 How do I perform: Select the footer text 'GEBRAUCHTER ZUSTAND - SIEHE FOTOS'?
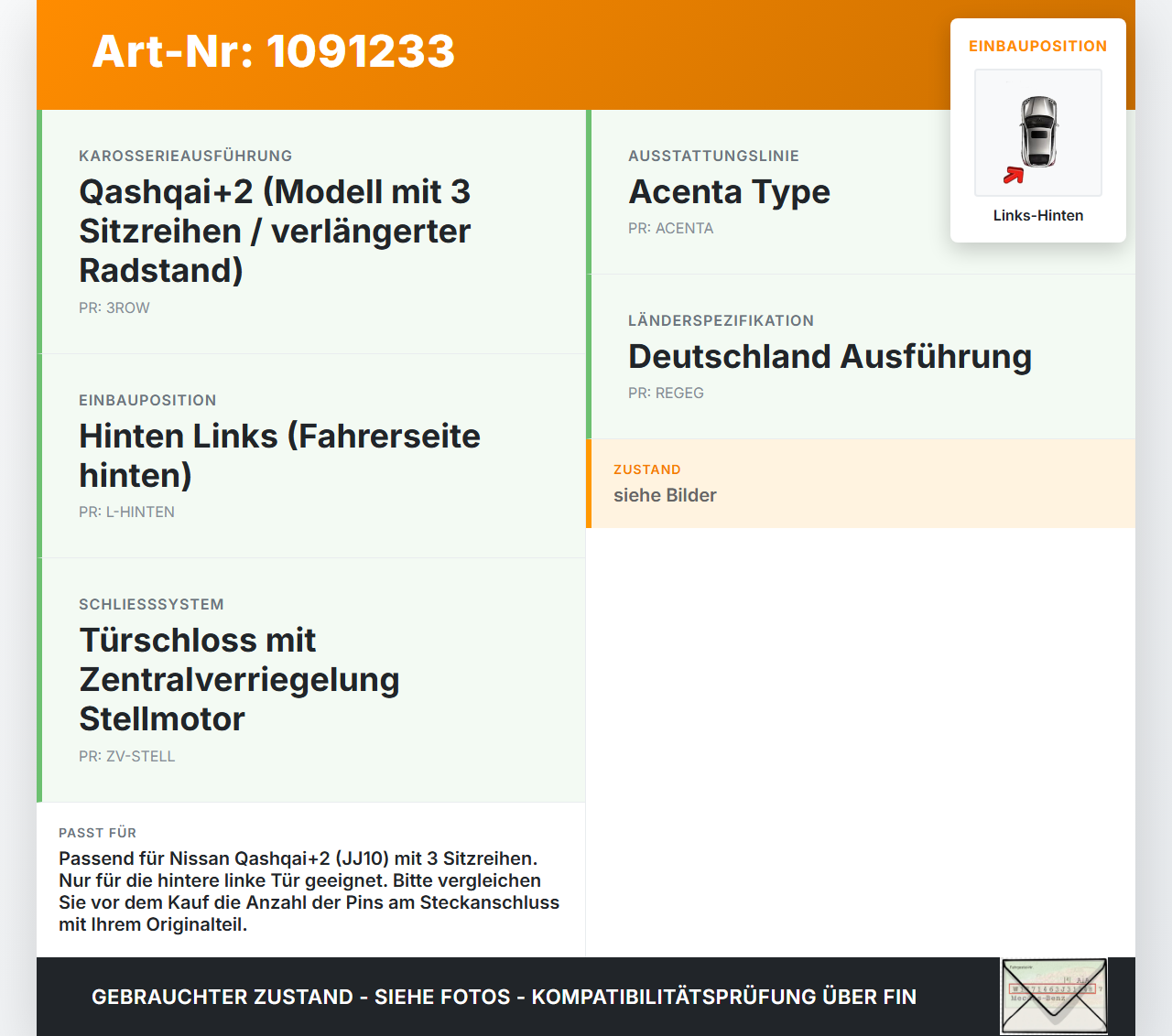[x=301, y=997]
